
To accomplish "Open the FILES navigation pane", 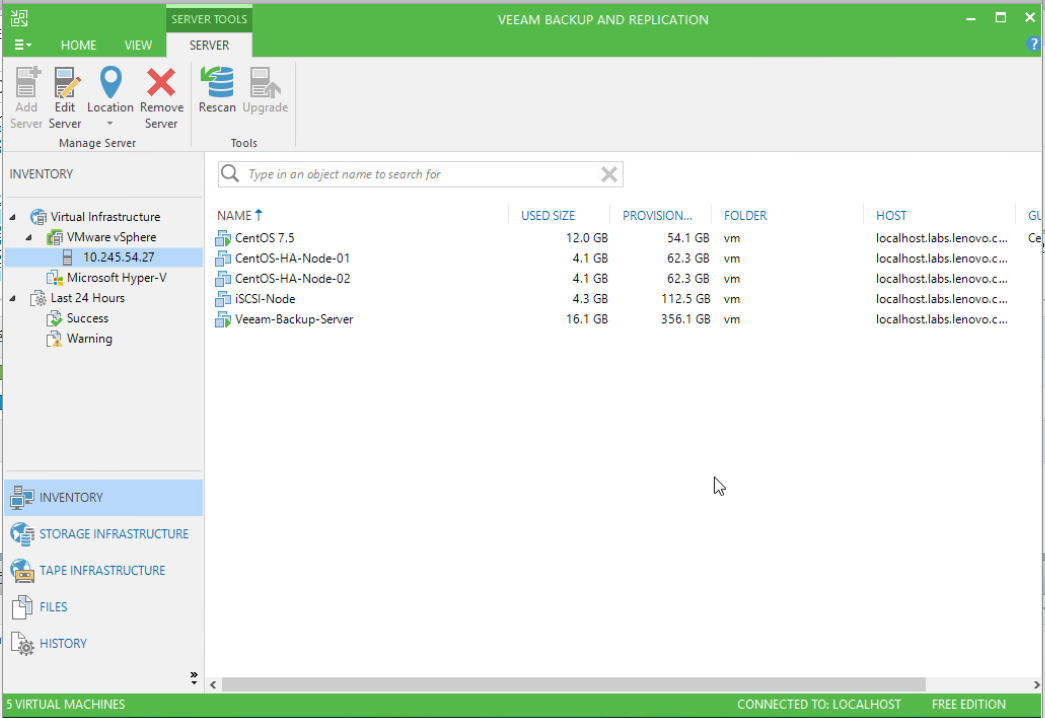I will (103, 607).
